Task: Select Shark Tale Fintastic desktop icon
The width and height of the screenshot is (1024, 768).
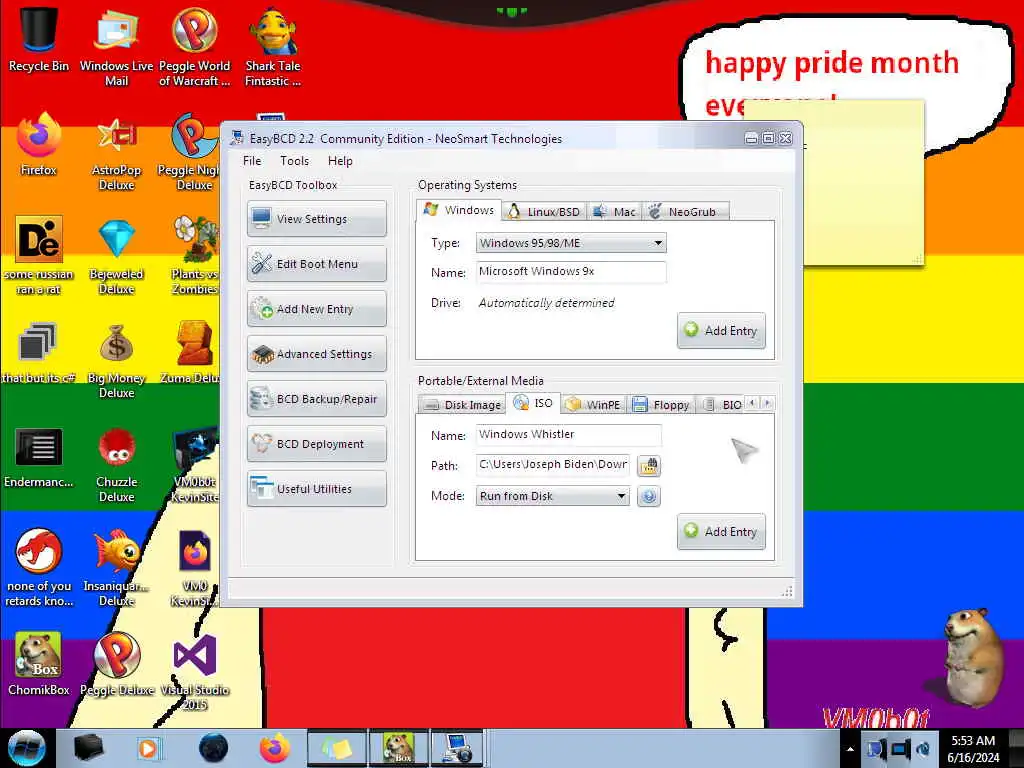Action: (273, 46)
